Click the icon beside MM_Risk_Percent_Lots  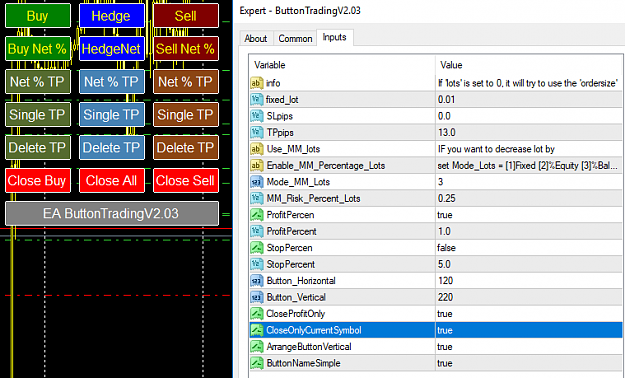tap(257, 199)
